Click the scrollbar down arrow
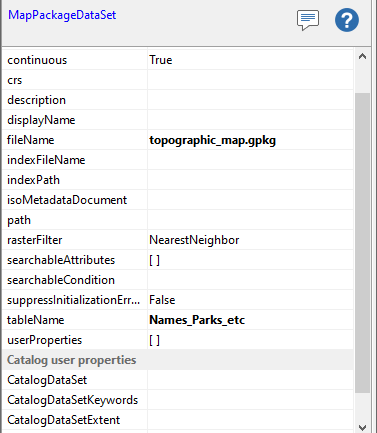 (362, 427)
